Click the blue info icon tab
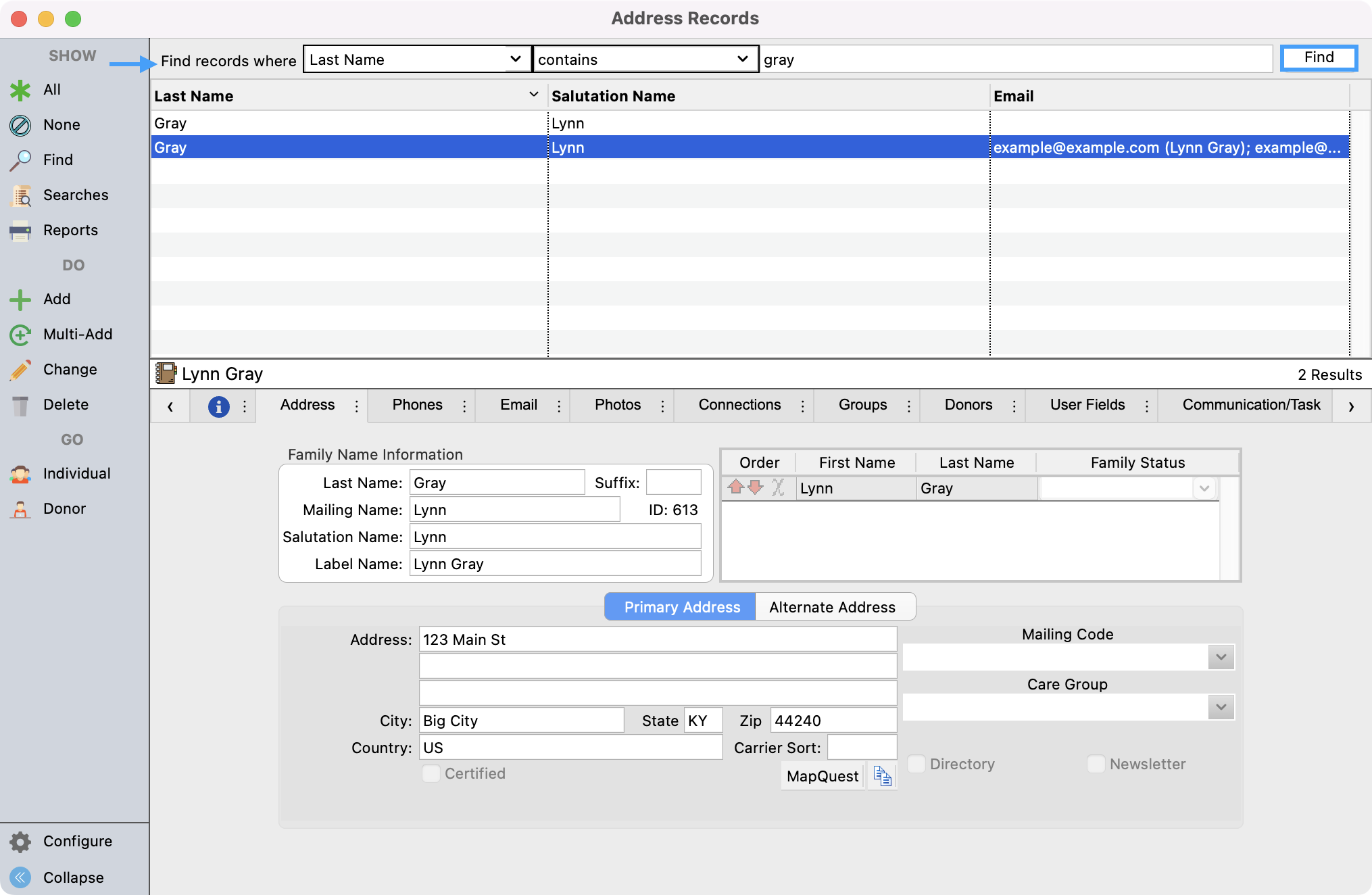The width and height of the screenshot is (1372, 895). [218, 406]
